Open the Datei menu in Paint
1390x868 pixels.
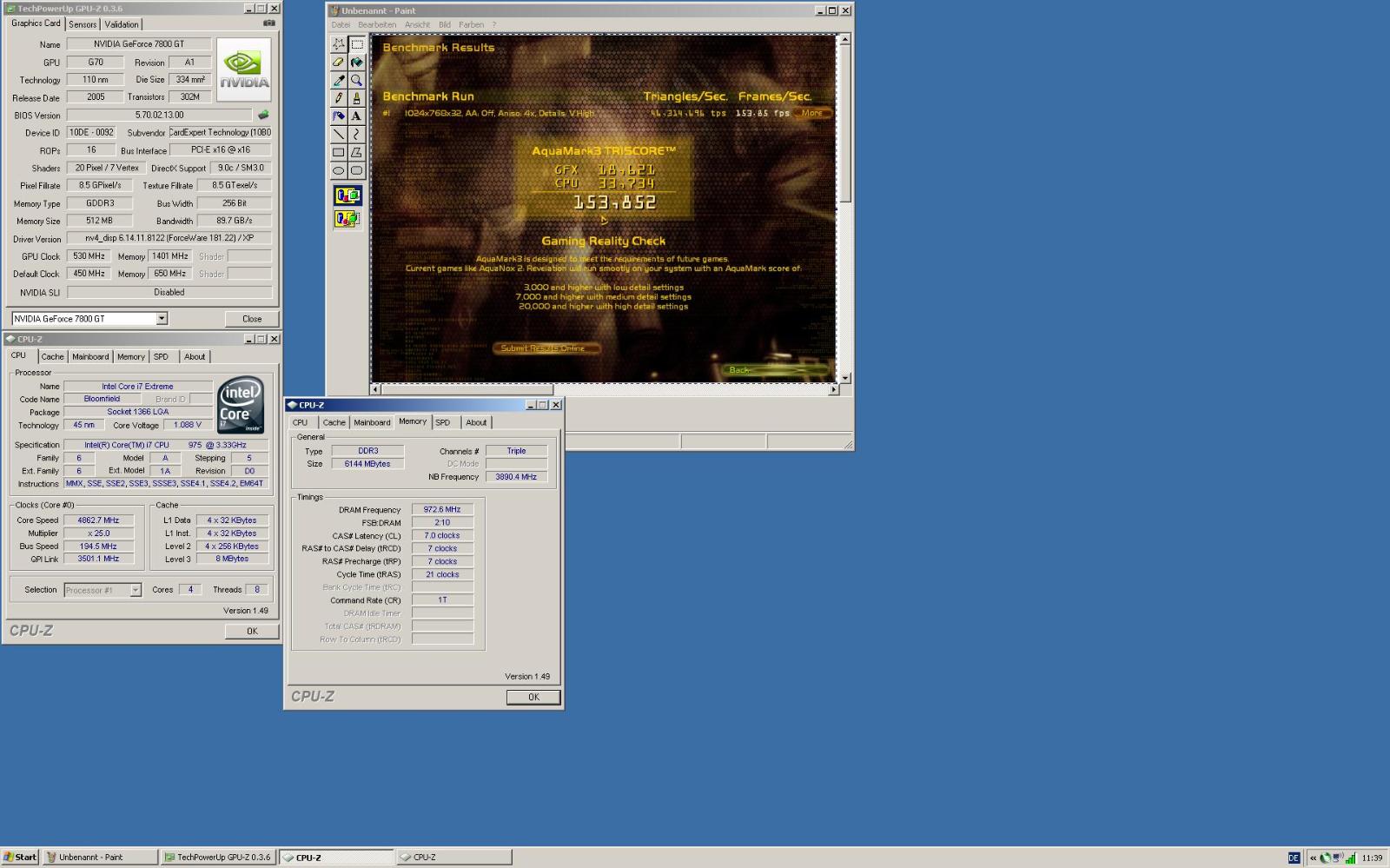(341, 24)
